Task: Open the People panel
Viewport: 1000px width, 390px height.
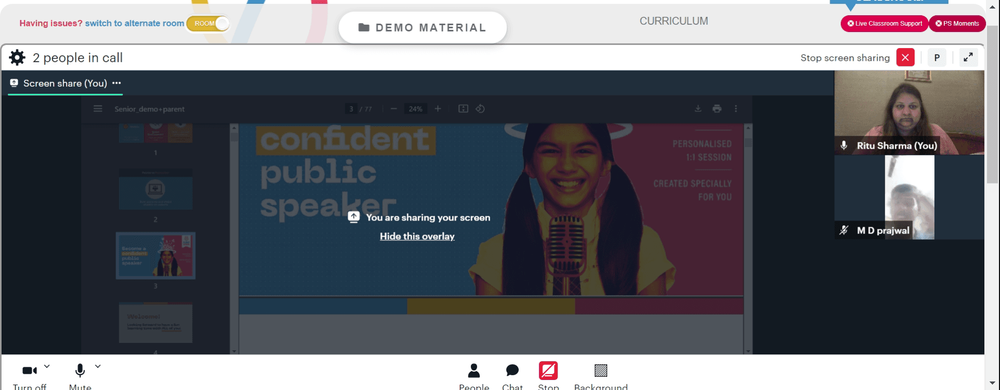Action: click(474, 376)
